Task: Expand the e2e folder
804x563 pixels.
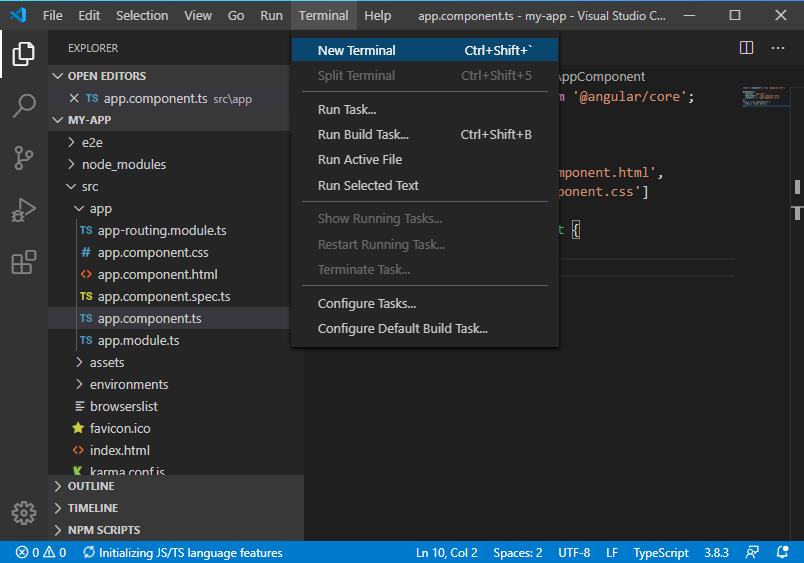Action: (x=71, y=142)
